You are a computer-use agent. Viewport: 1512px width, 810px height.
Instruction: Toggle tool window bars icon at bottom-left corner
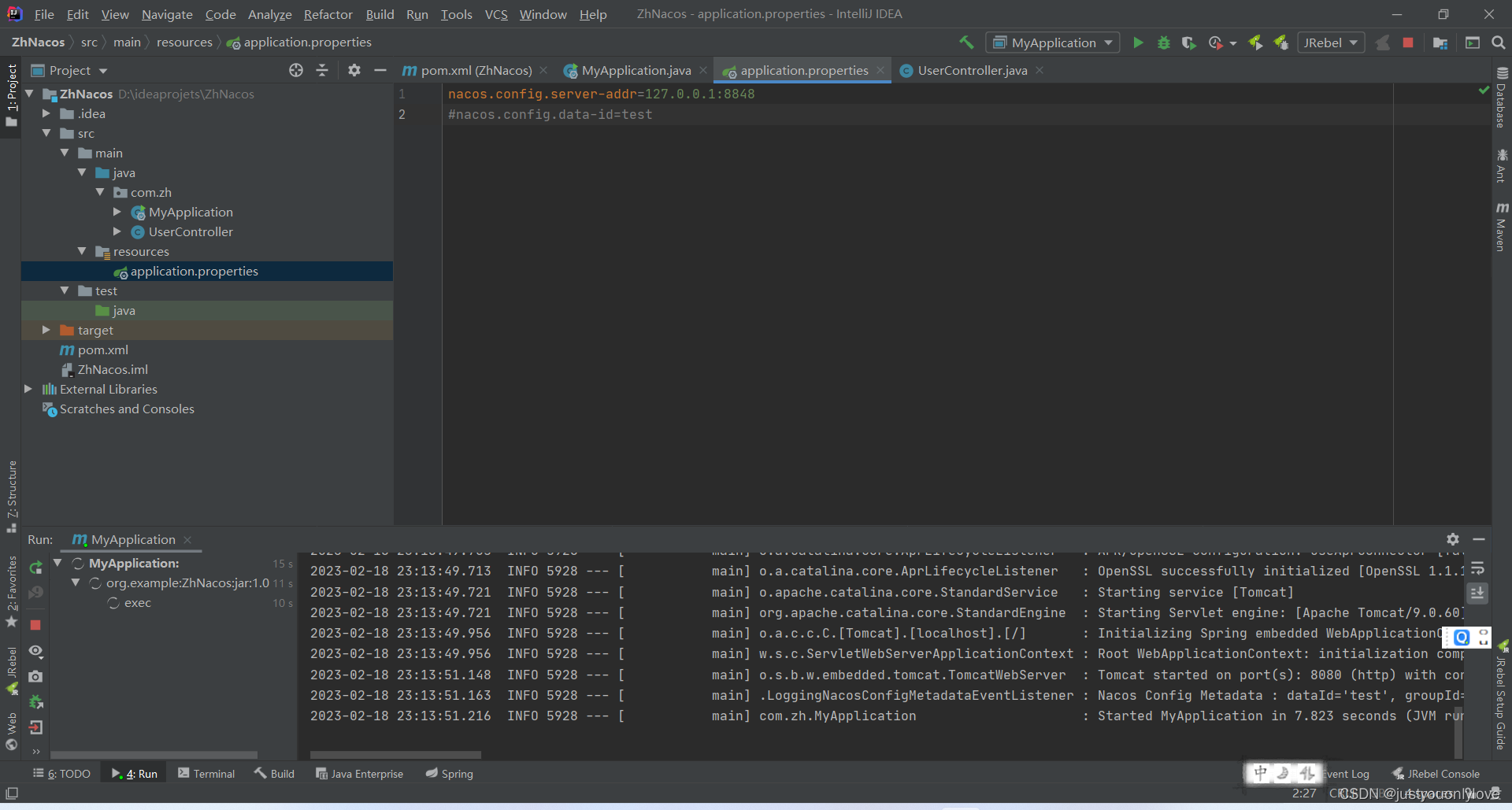(x=11, y=793)
